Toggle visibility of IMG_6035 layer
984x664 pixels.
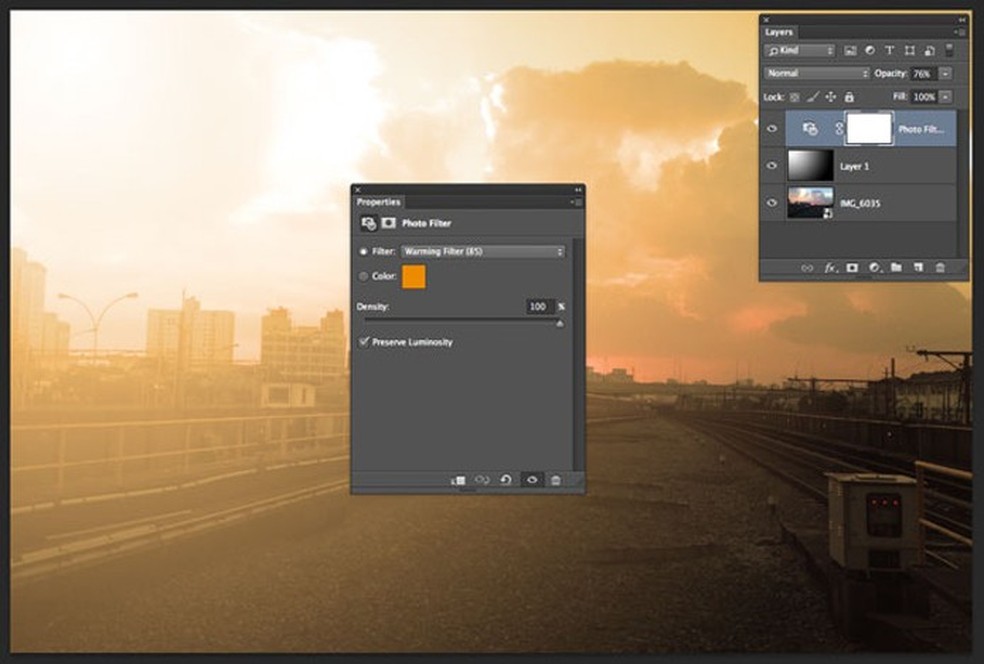pyautogui.click(x=771, y=203)
